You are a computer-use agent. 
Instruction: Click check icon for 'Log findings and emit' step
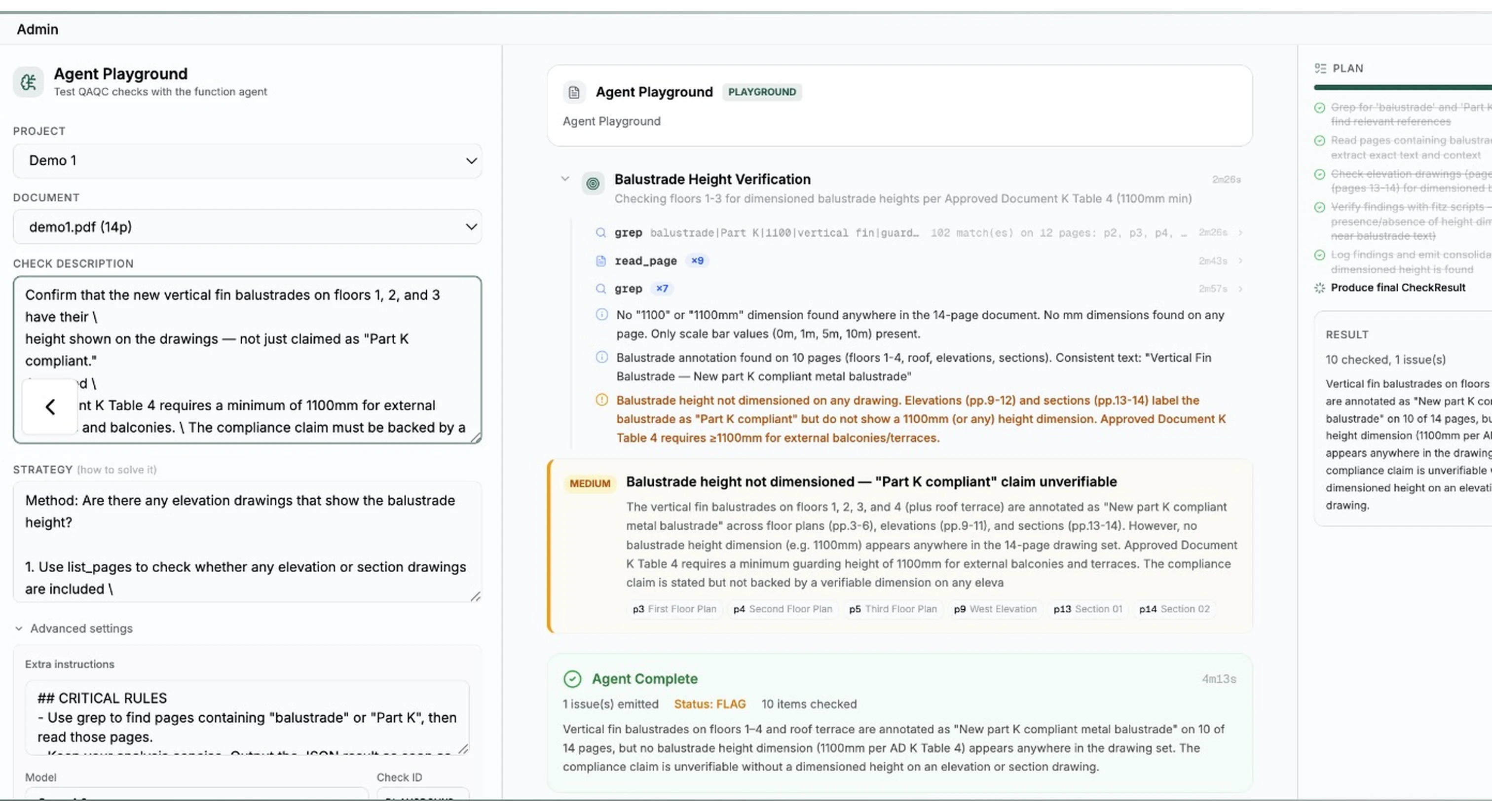pos(1319,256)
